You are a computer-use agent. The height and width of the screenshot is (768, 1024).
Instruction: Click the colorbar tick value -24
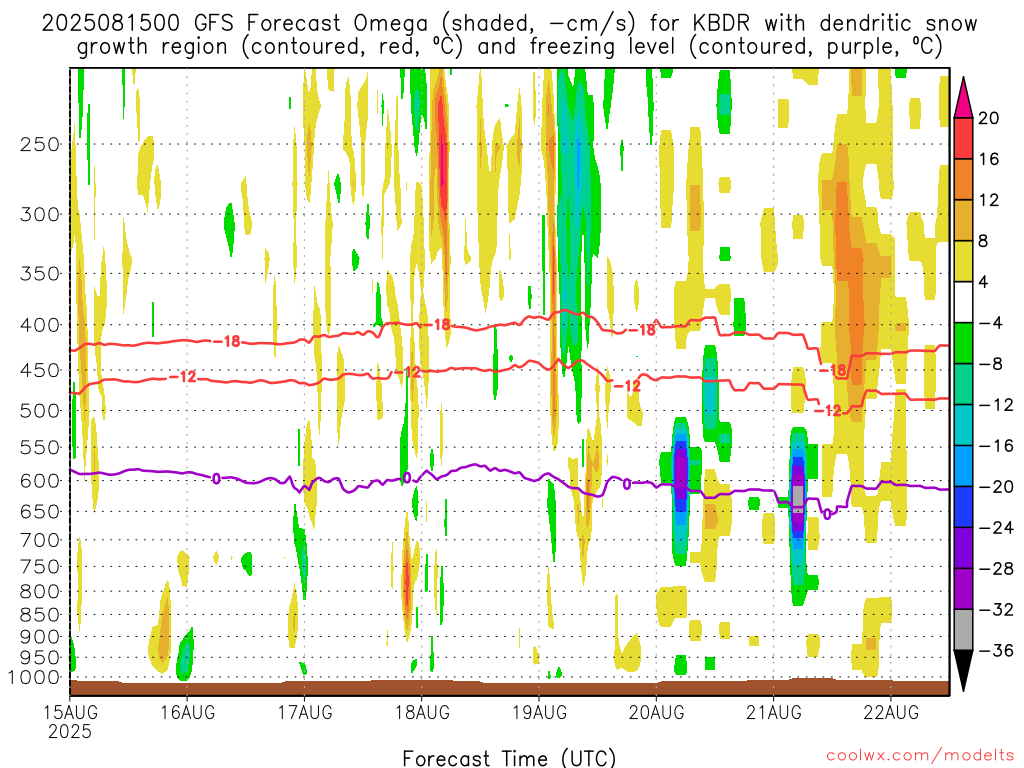coord(995,528)
